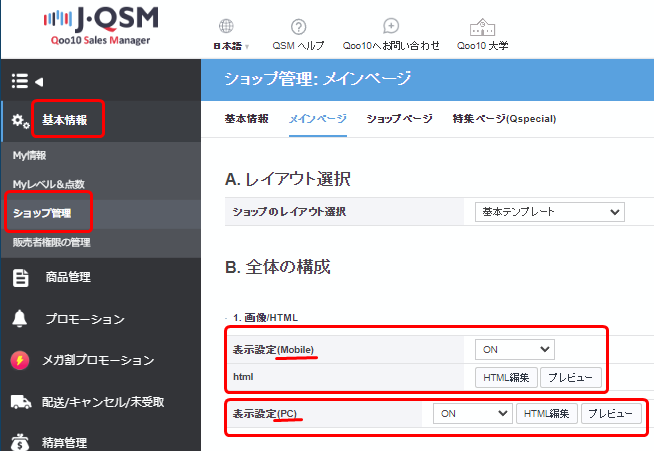Viewport: 654px width, 451px height.
Task: Open the 表示設定(Mobile) ON dropdown
Action: pyautogui.click(x=514, y=349)
